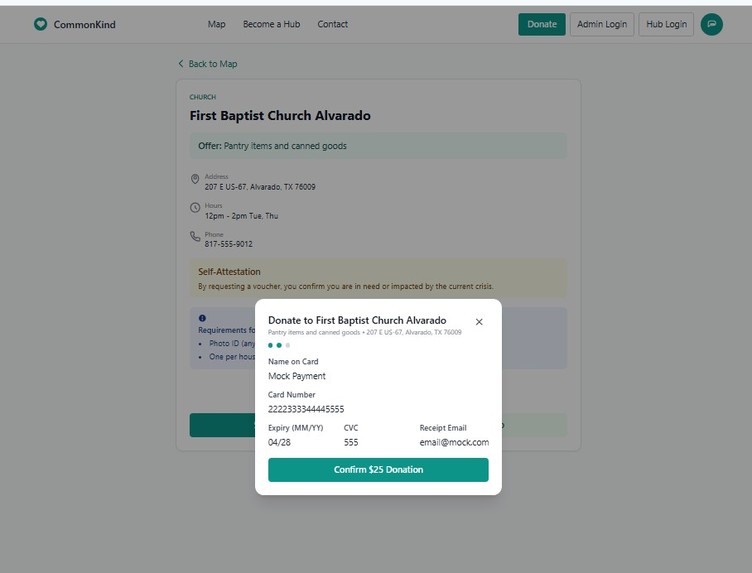The height and width of the screenshot is (573, 752).
Task: Select the second step dot in dialog
Action: coord(279,345)
